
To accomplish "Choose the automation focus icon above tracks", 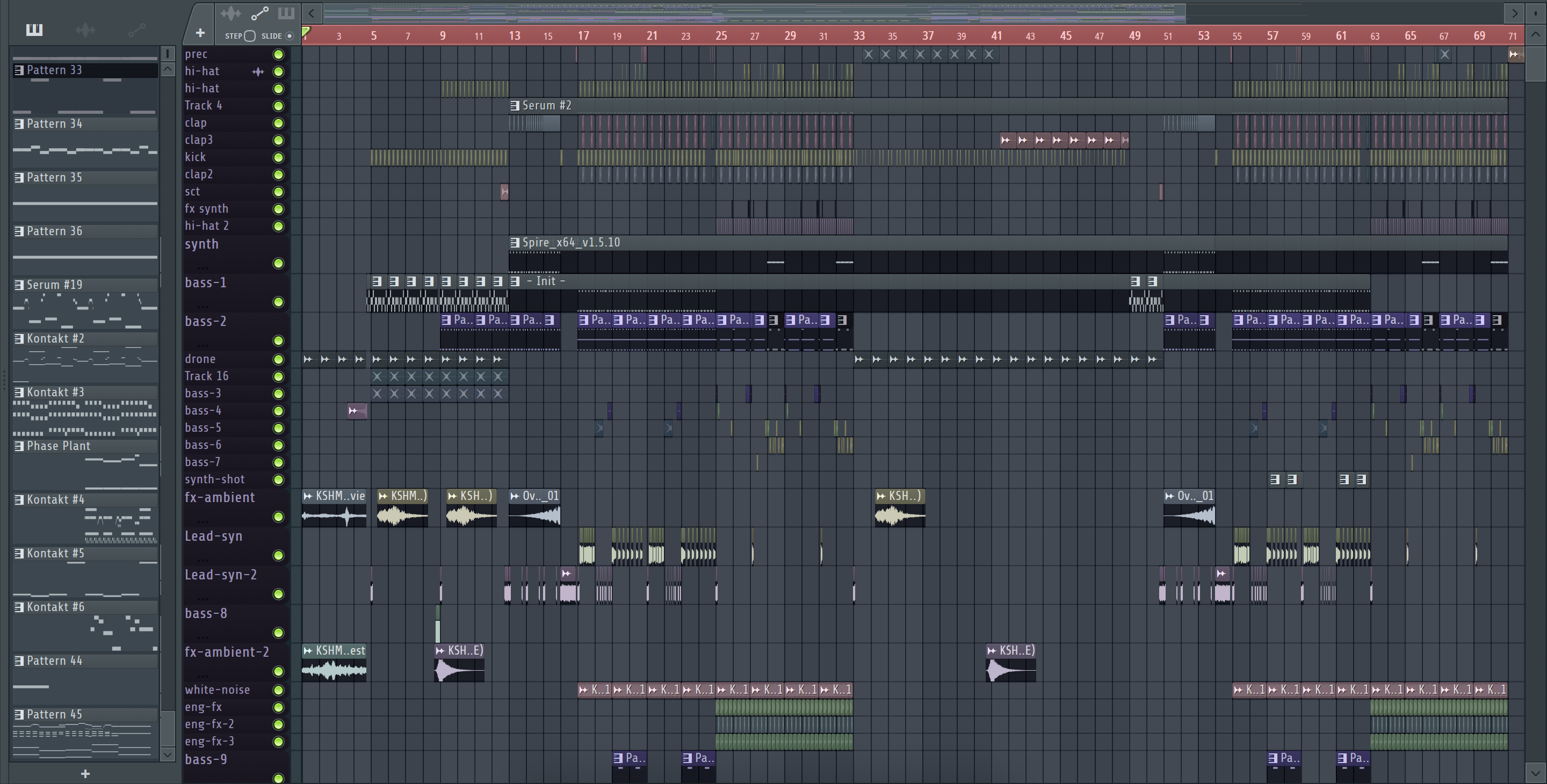I will pos(259,13).
